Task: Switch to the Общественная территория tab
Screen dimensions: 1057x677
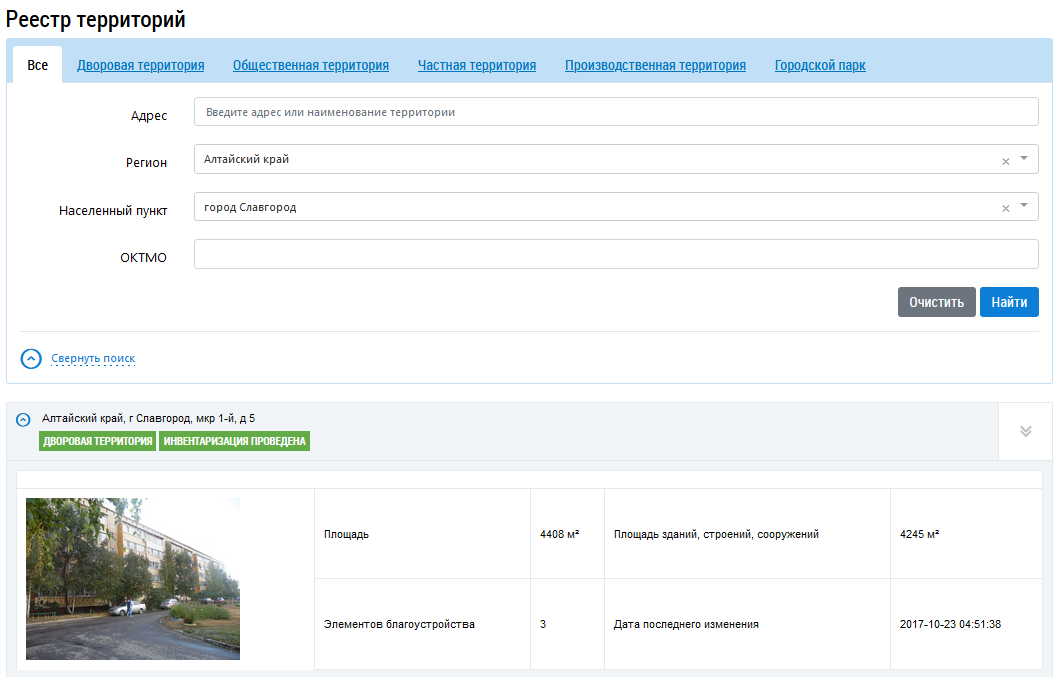Action: tap(310, 65)
